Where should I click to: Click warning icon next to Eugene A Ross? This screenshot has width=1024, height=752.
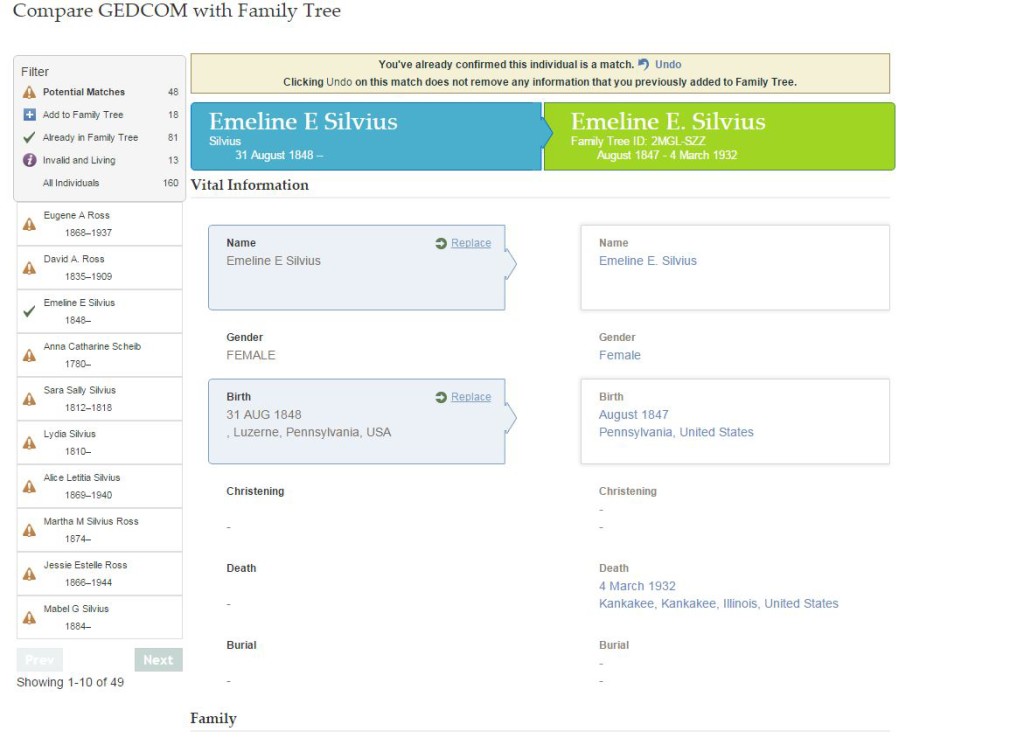(29, 225)
